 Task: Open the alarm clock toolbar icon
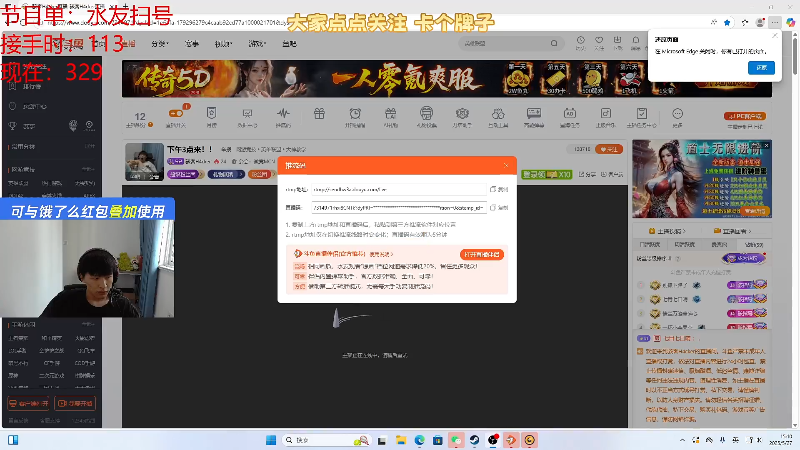(x=355, y=116)
